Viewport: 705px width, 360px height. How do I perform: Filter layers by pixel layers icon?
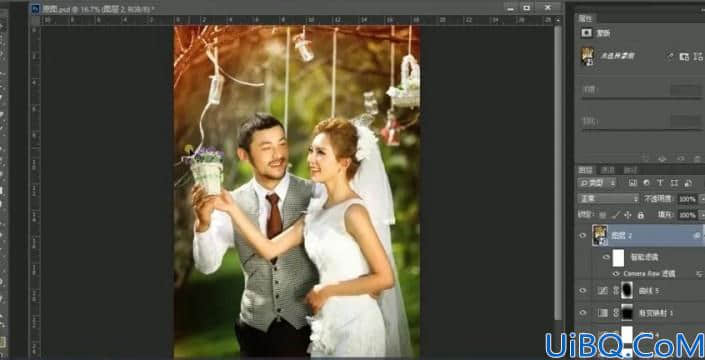(x=633, y=183)
